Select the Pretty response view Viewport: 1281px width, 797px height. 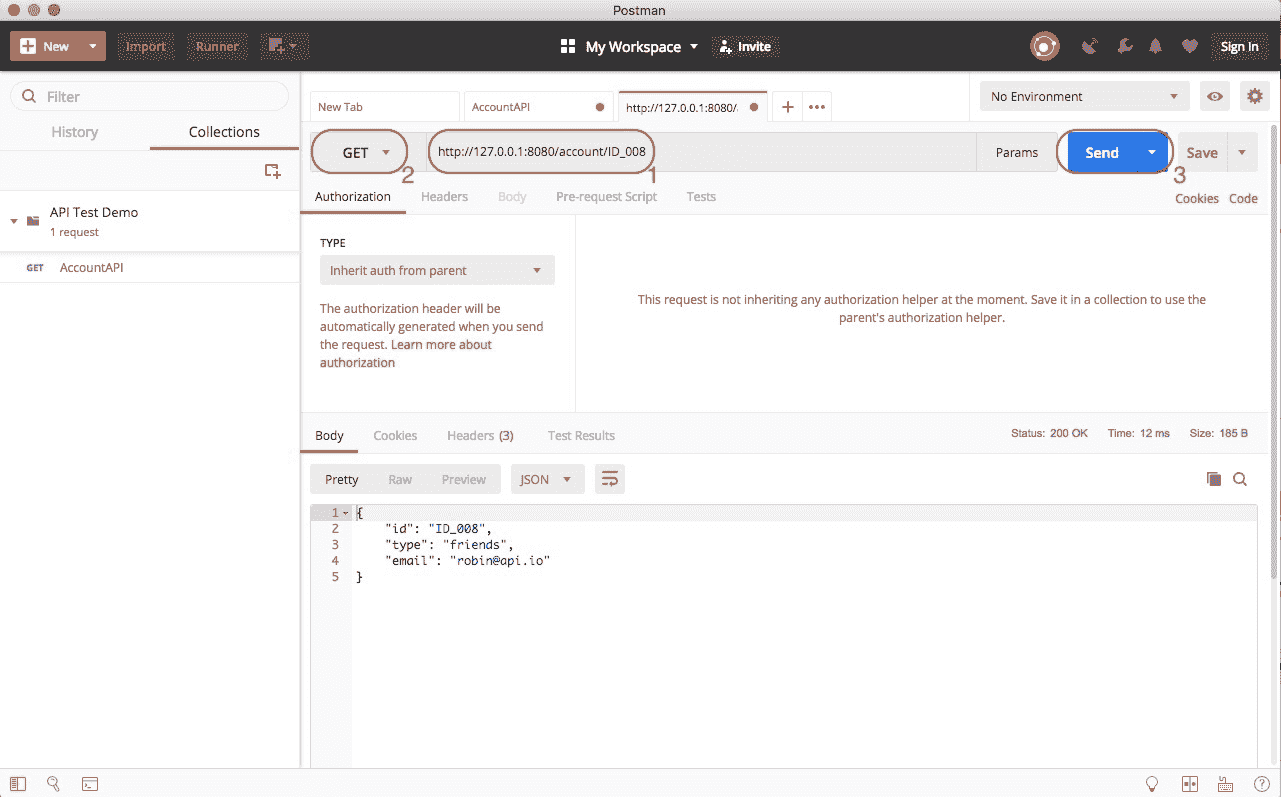click(x=342, y=479)
